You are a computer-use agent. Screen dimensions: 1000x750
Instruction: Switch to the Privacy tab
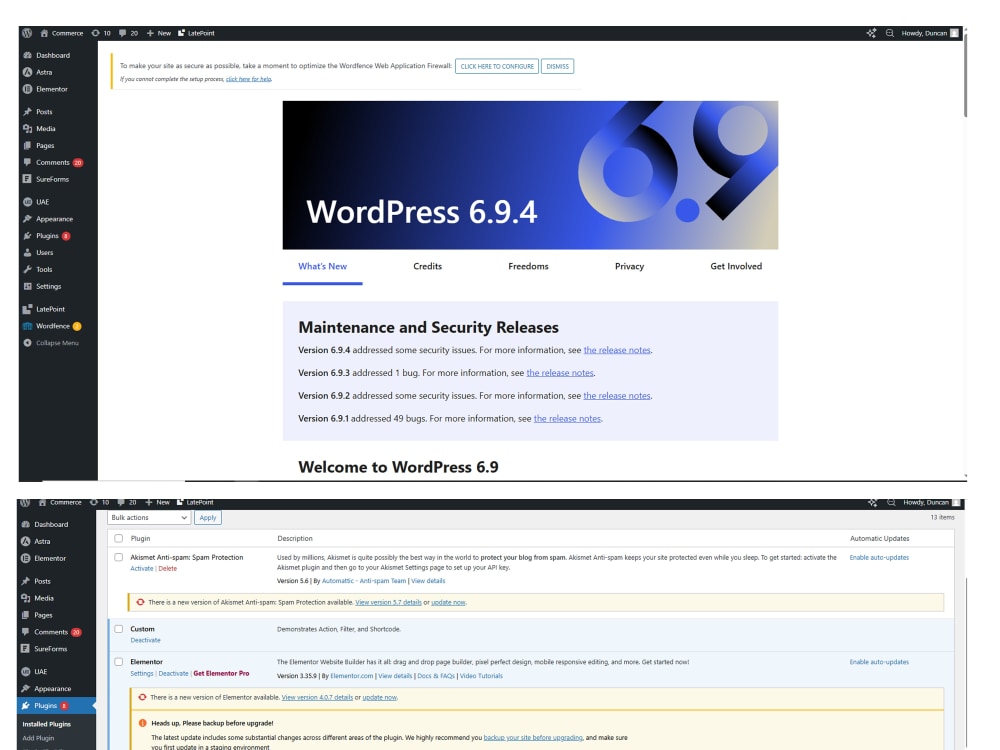629,267
